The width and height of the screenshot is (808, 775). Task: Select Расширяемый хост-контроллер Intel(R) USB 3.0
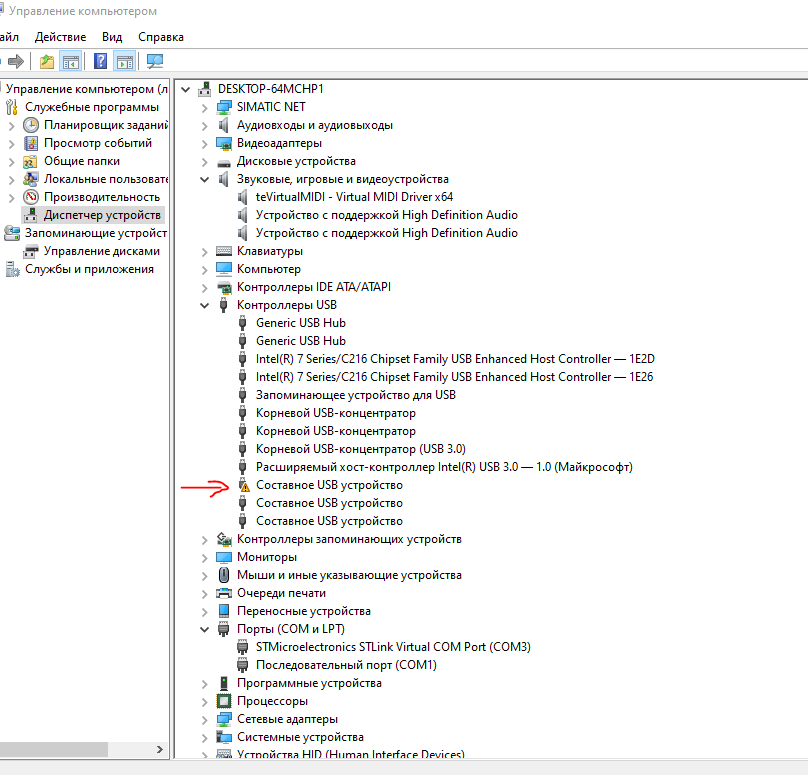click(x=444, y=467)
